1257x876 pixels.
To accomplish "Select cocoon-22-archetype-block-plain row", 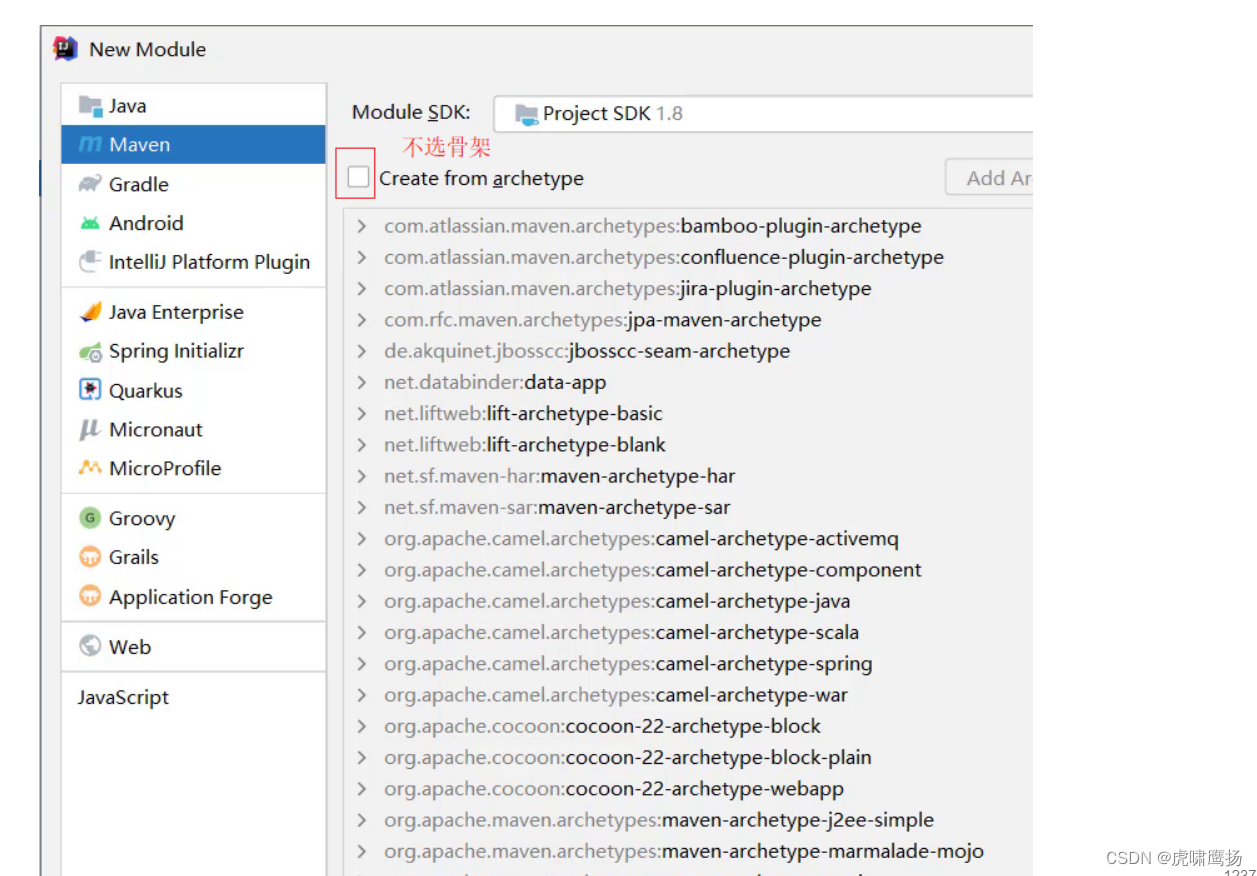I will click(x=688, y=757).
